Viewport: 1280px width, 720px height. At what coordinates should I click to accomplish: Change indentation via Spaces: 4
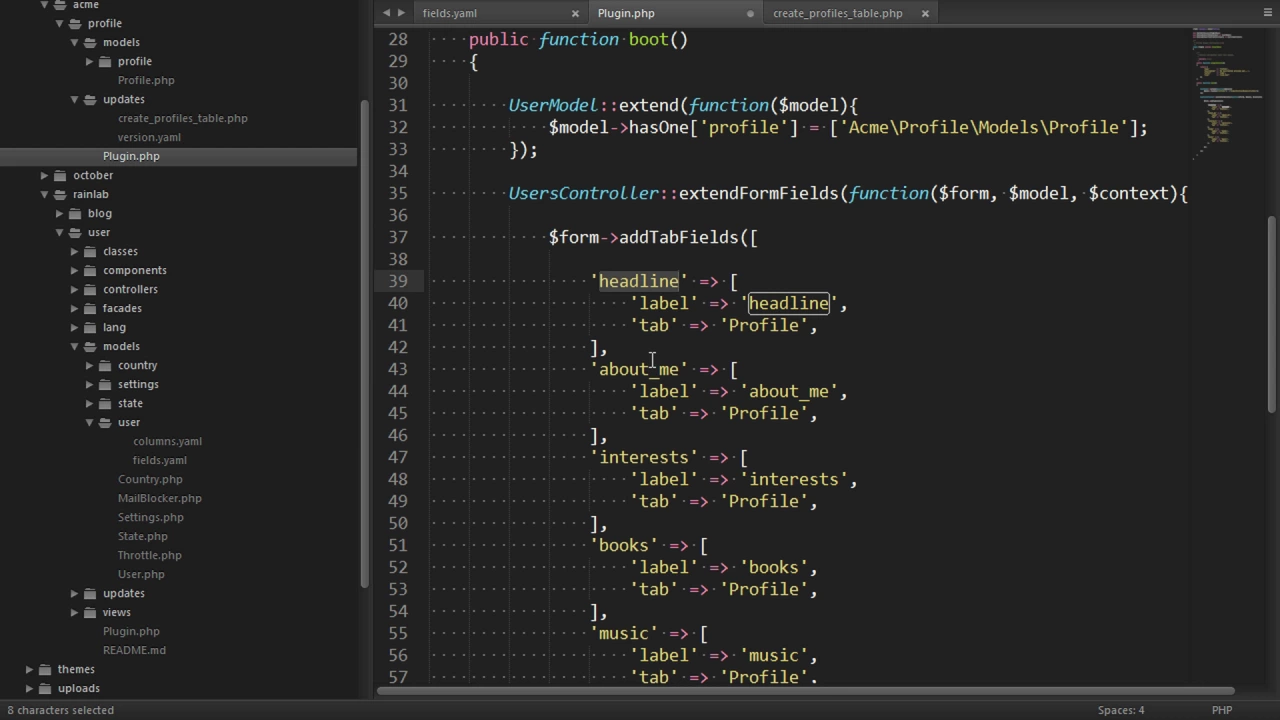coord(1121,710)
